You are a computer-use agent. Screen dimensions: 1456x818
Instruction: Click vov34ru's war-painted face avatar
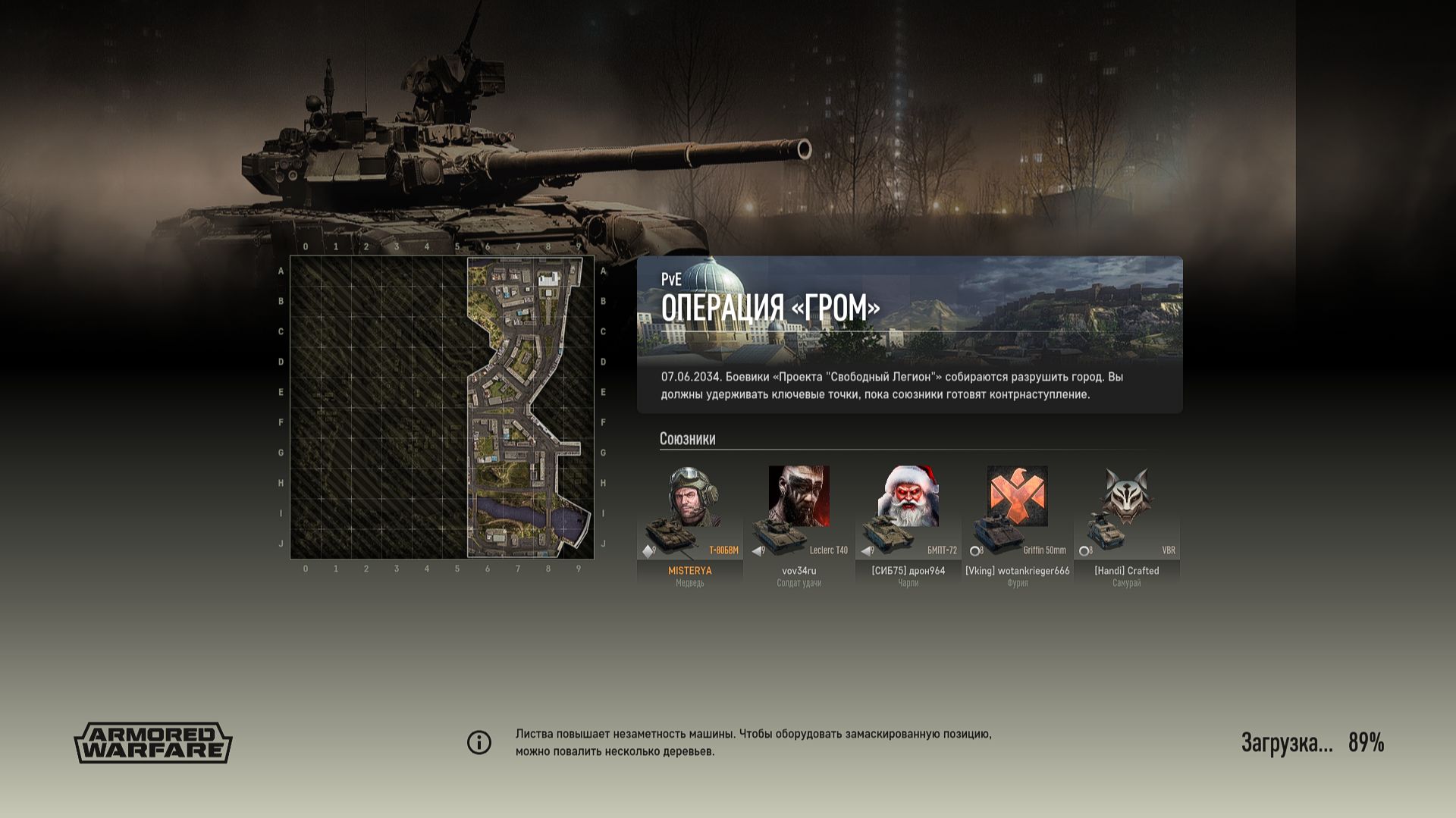tap(799, 496)
